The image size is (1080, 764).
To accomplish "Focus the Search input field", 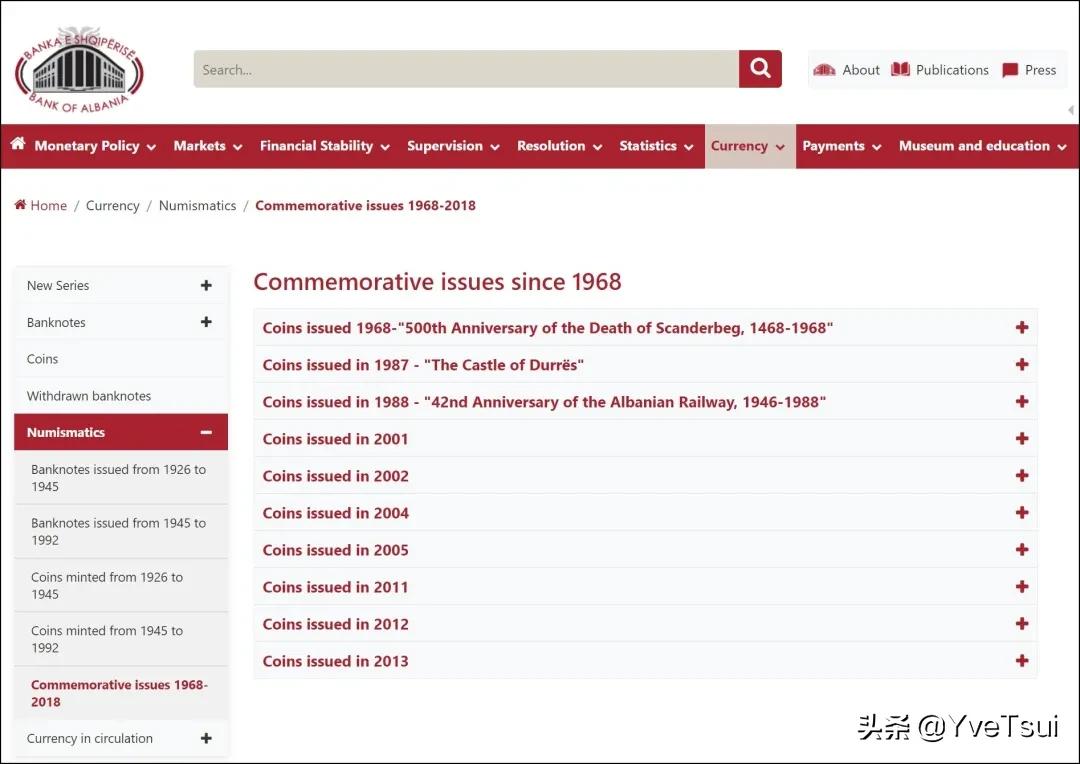I will [466, 69].
